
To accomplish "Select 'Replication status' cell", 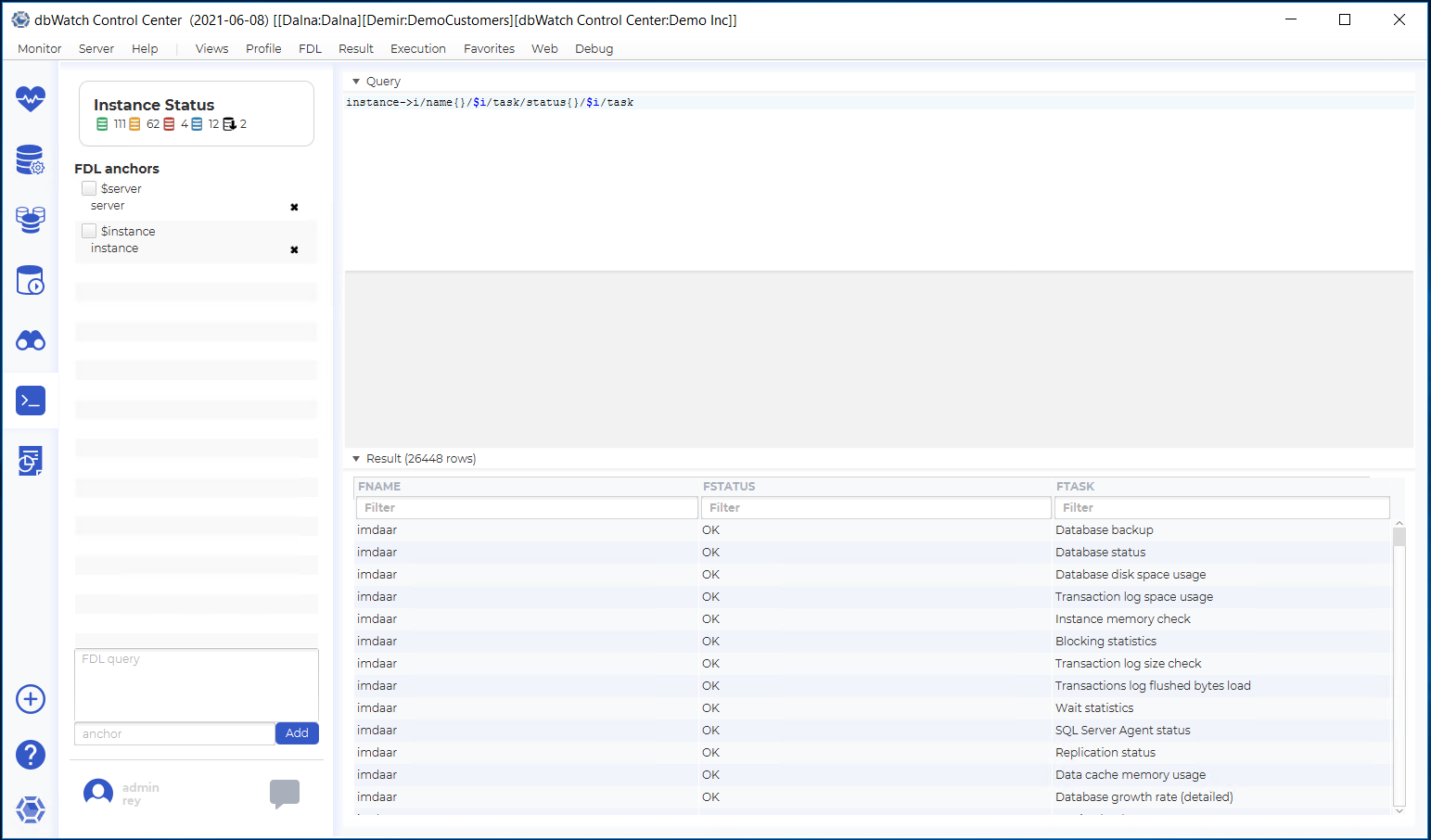I will [x=1105, y=753].
